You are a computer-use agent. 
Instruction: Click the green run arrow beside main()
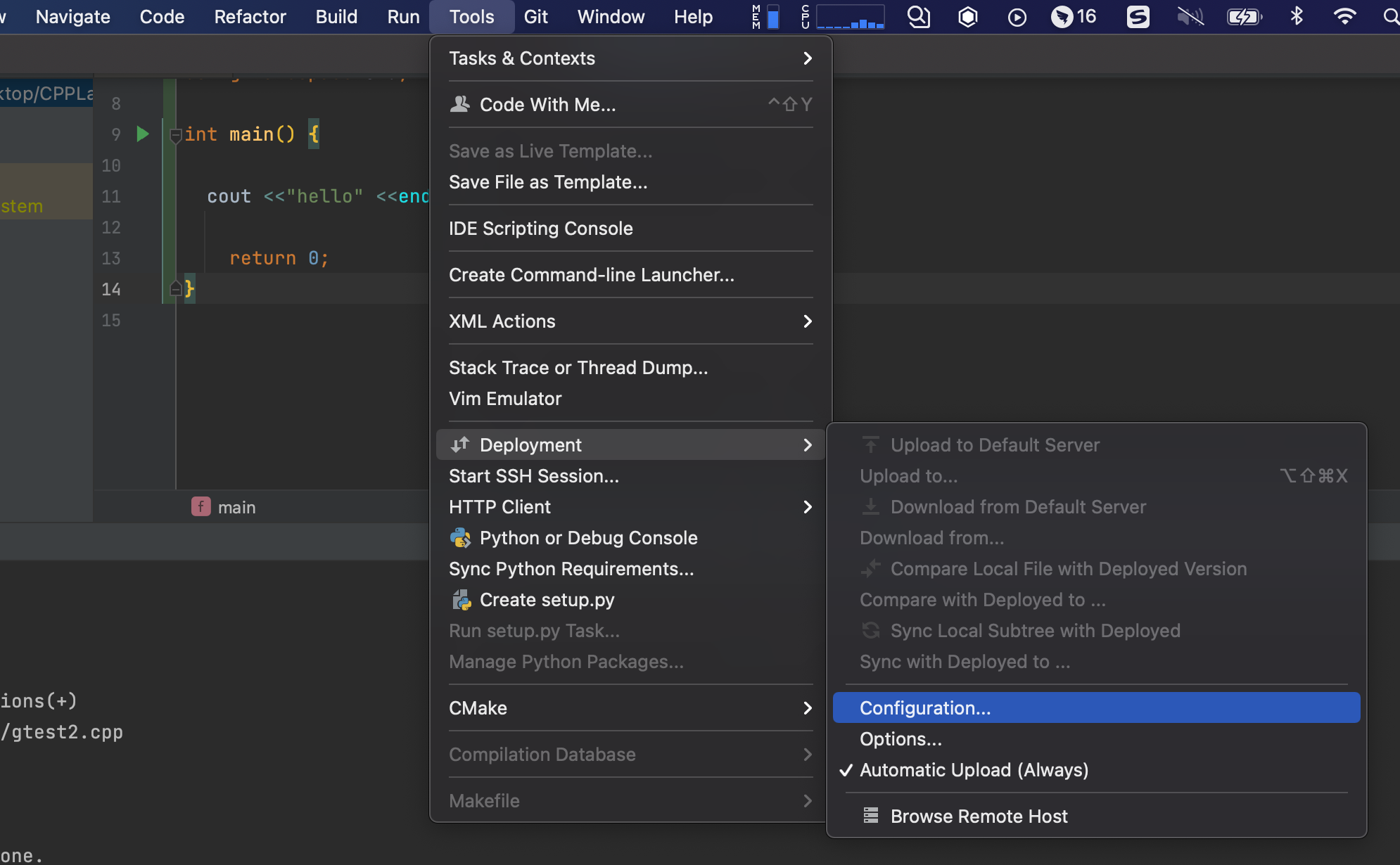point(143,134)
